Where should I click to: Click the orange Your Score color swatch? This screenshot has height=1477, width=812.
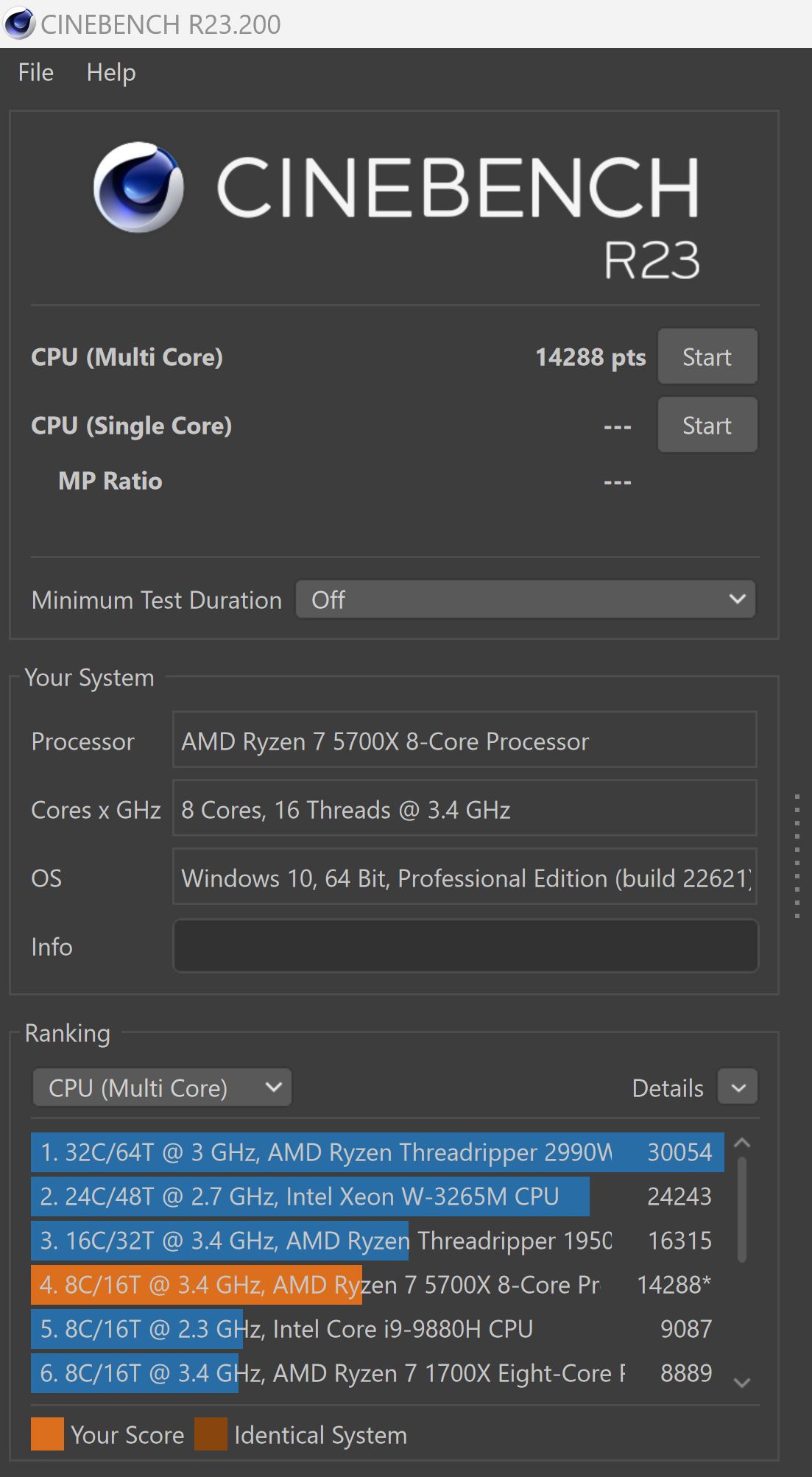click(x=47, y=1434)
